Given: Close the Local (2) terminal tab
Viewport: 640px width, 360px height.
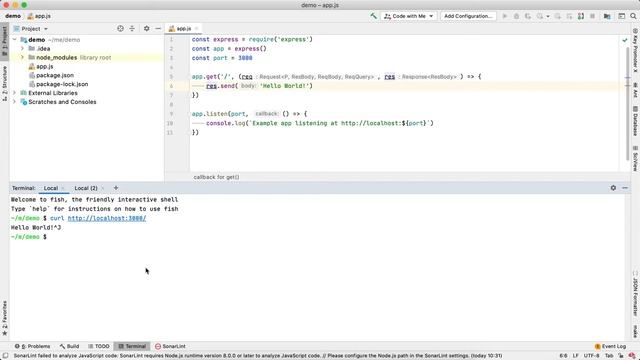Looking at the screenshot, I should pos(103,188).
